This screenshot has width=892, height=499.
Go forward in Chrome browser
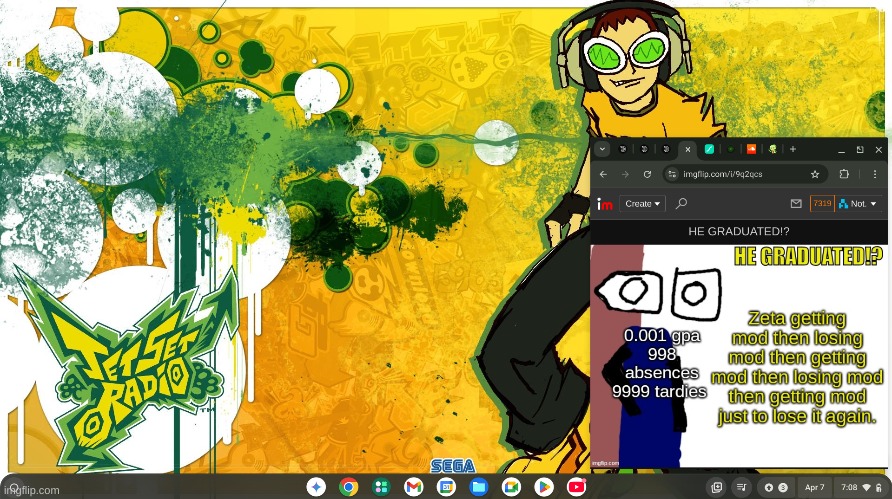tap(625, 174)
